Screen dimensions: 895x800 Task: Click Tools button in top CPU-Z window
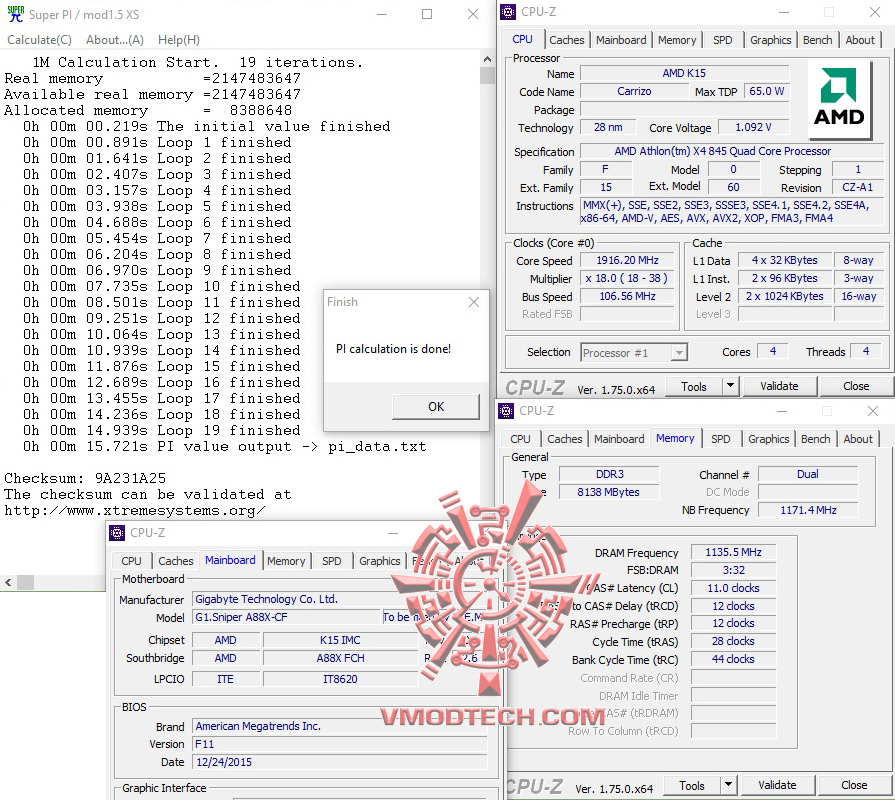point(694,387)
